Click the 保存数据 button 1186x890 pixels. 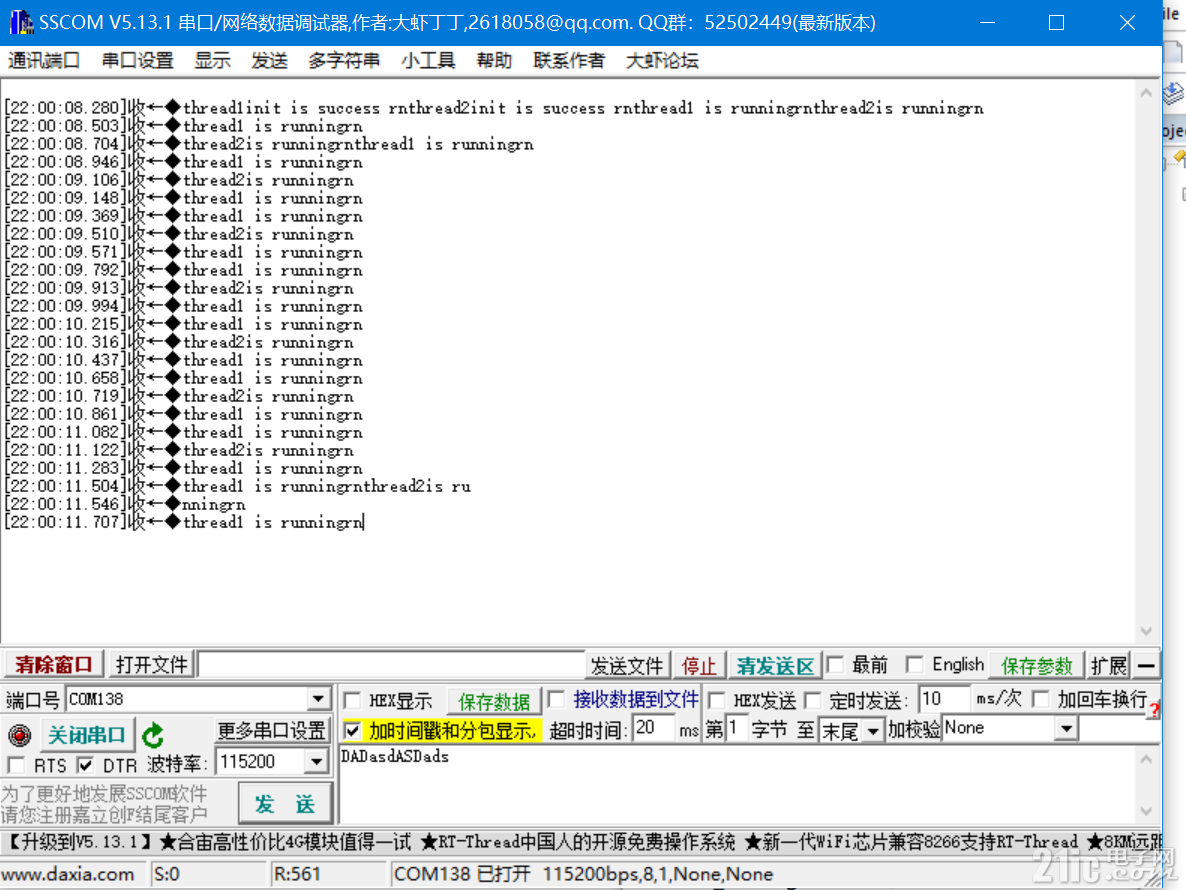point(494,701)
